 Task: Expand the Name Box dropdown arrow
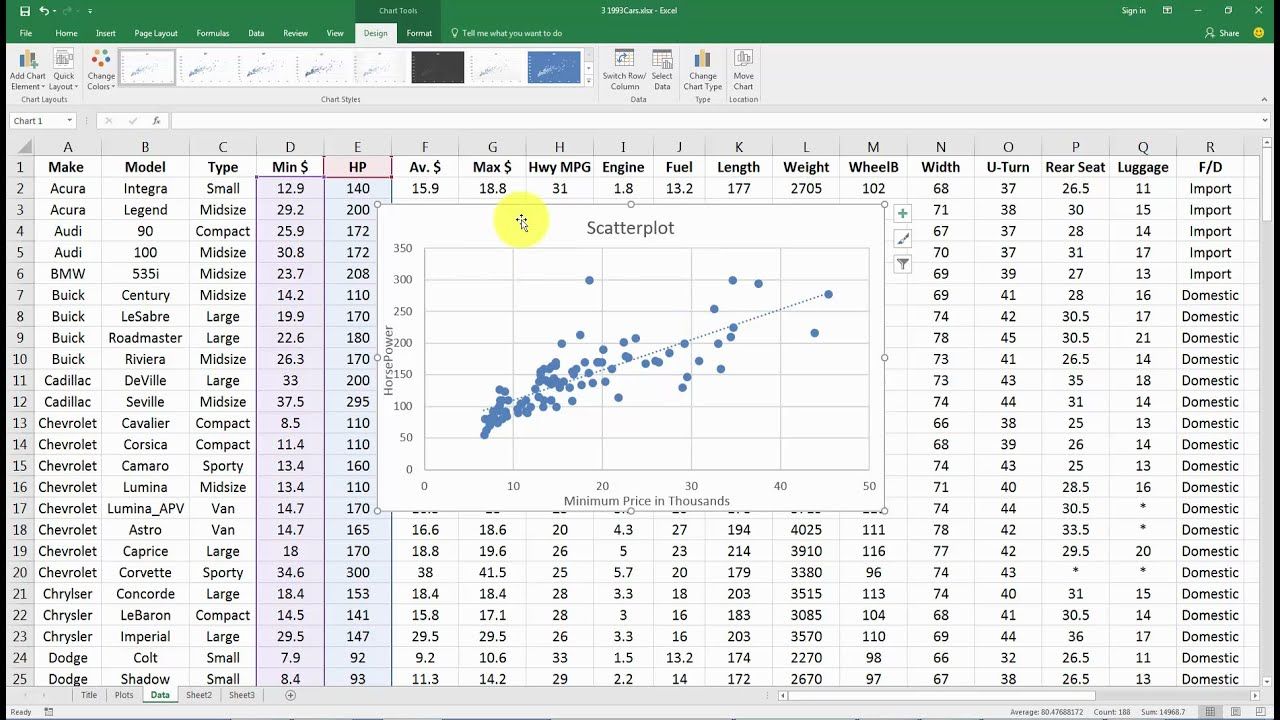[70, 121]
